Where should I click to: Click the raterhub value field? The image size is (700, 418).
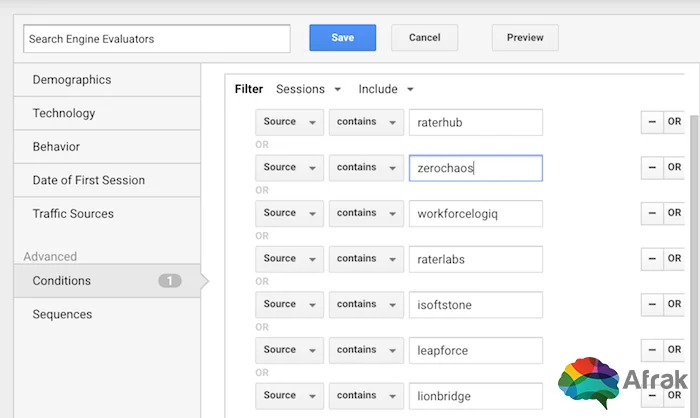tap(476, 122)
